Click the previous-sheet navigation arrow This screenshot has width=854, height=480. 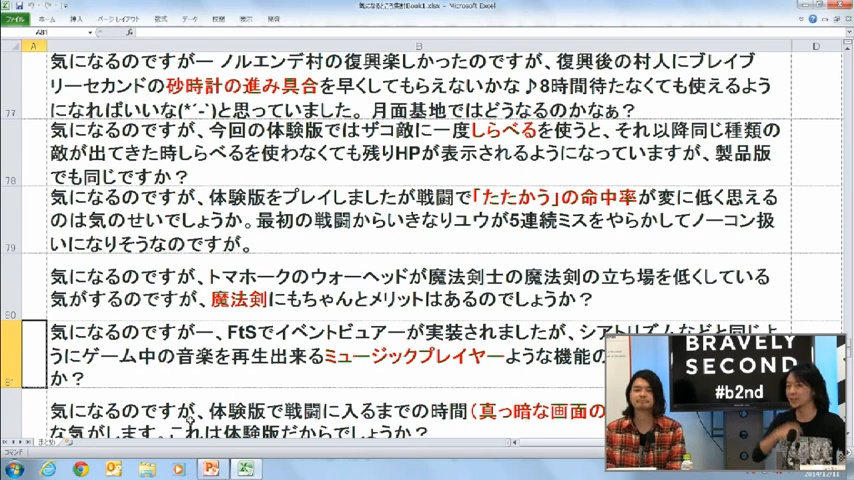[13, 442]
